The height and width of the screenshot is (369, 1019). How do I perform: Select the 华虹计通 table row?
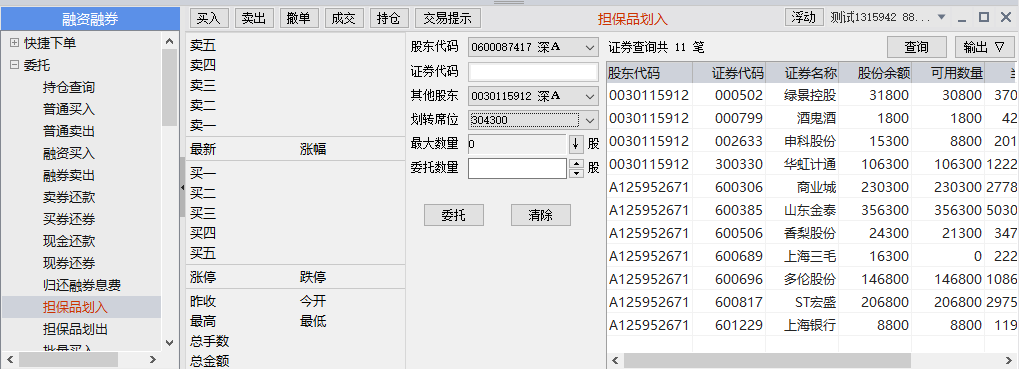pos(812,164)
